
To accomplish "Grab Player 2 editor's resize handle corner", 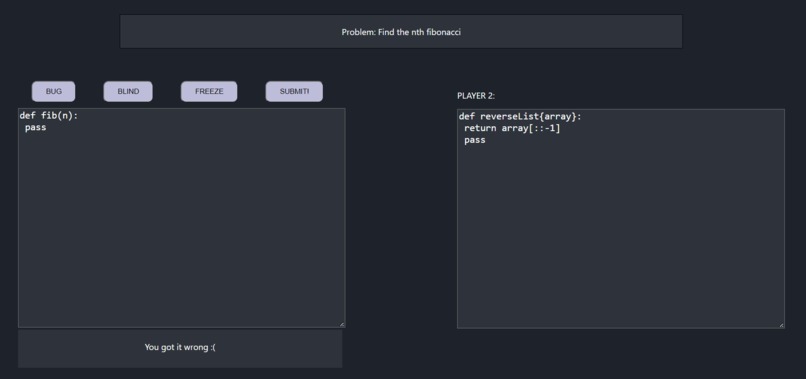I will click(781, 326).
